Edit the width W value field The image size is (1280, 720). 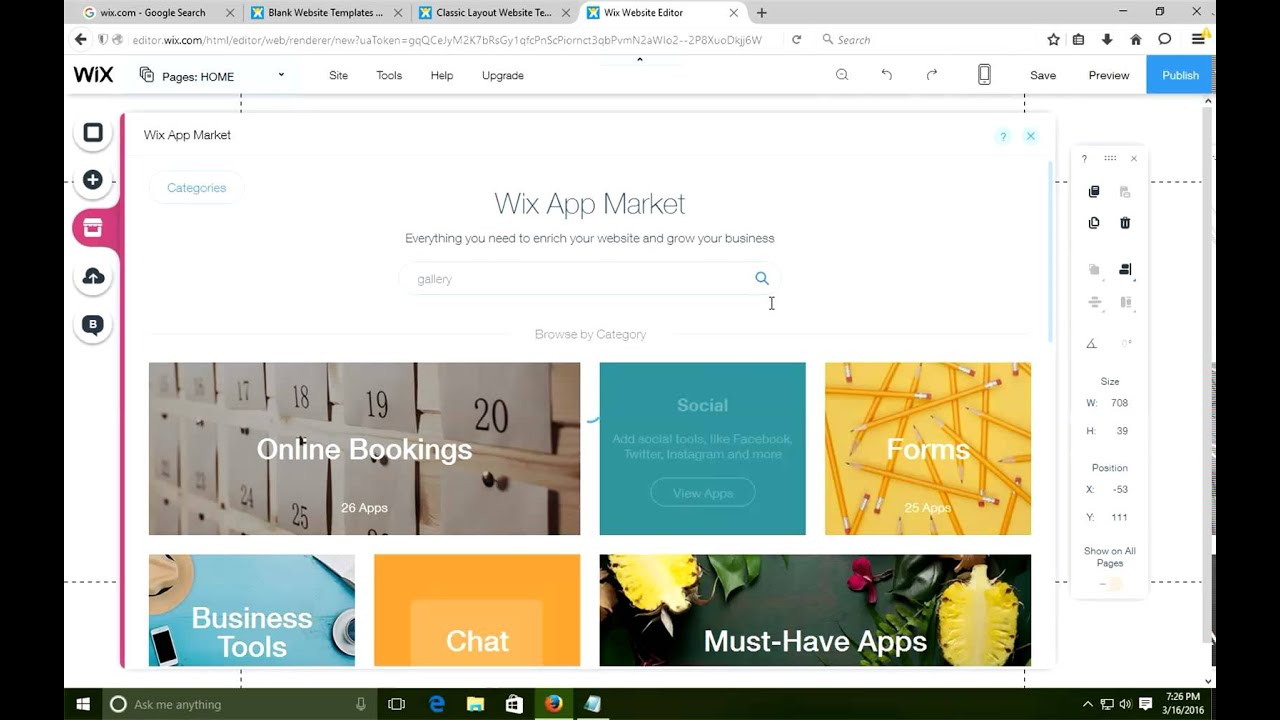coord(1119,403)
